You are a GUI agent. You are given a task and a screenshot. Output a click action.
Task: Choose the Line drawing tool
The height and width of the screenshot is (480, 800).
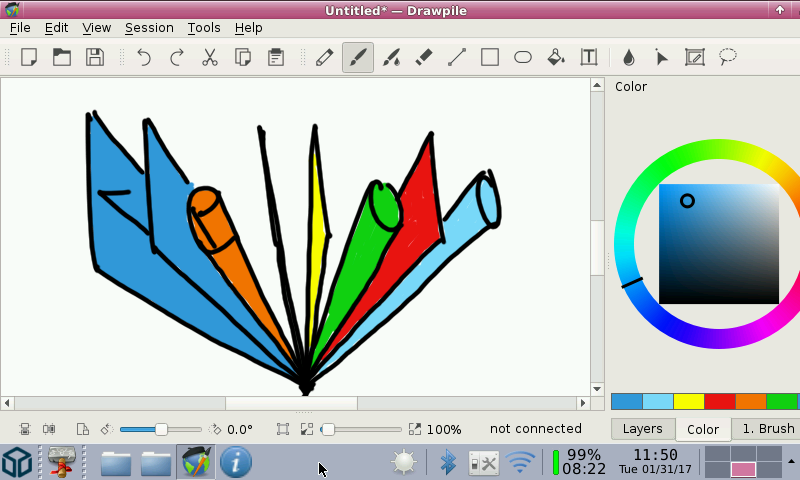pyautogui.click(x=456, y=57)
